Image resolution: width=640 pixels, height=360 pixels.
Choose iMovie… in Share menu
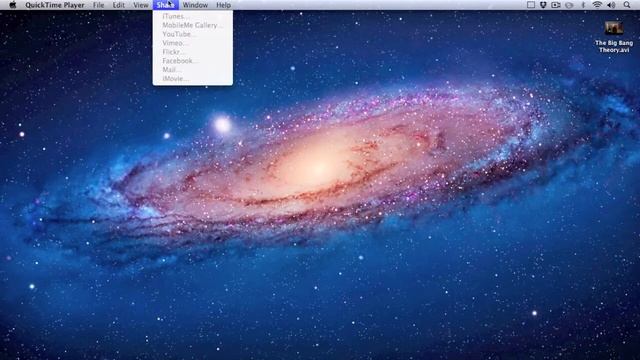[193, 79]
